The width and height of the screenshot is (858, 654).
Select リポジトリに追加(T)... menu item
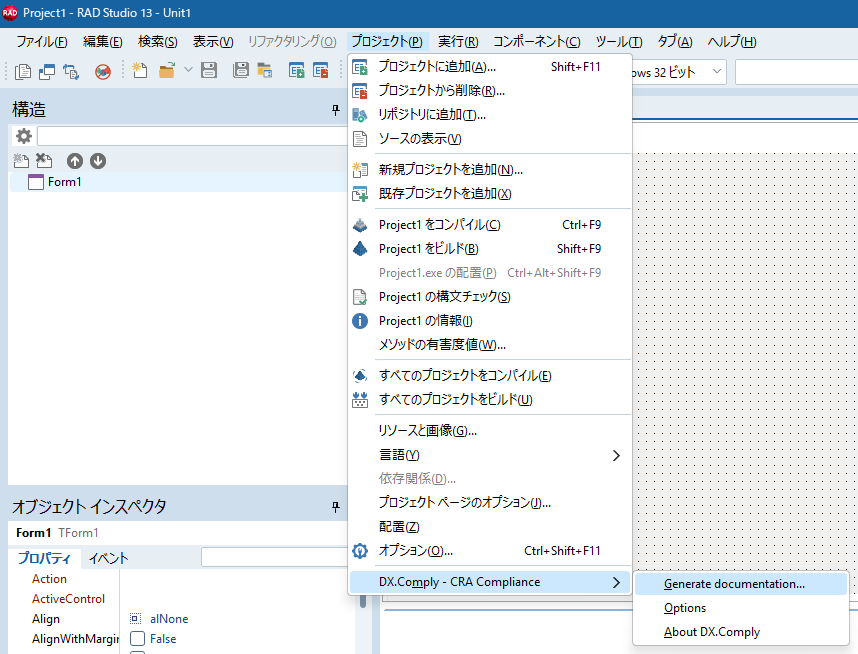[490, 115]
